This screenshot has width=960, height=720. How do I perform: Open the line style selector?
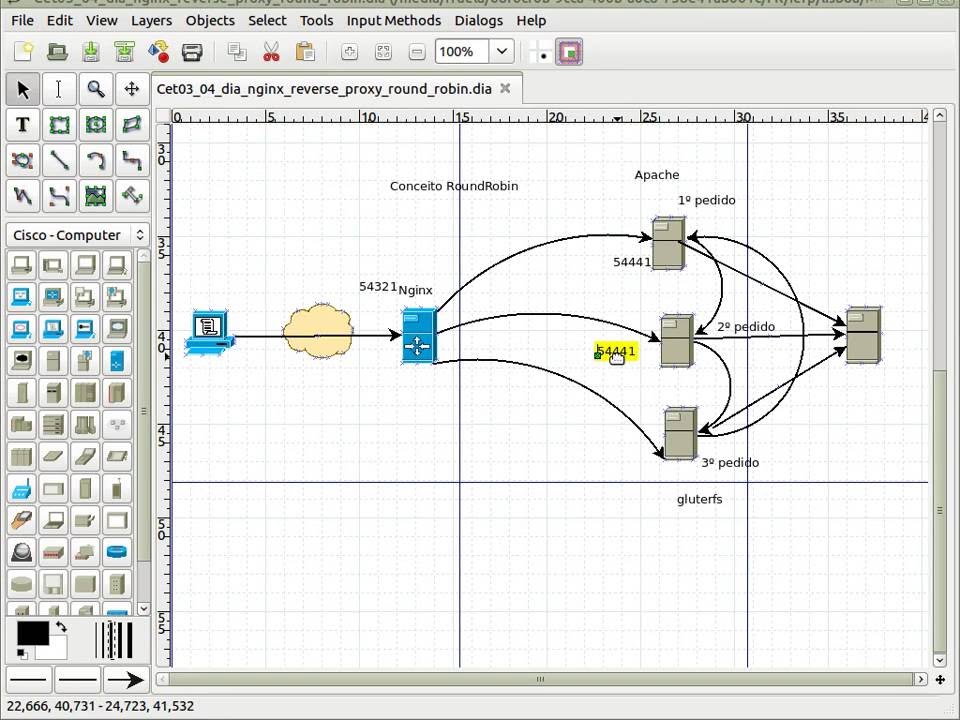tap(77, 680)
